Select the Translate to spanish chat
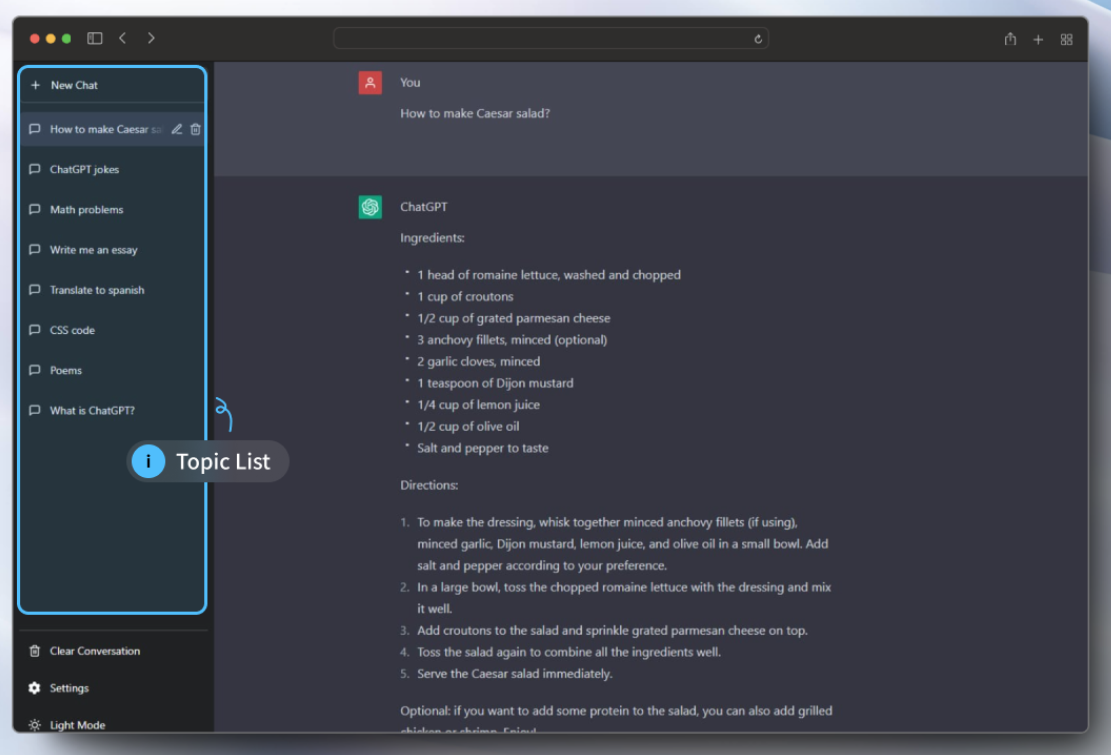Screen dimensions: 1111x755 tap(97, 290)
